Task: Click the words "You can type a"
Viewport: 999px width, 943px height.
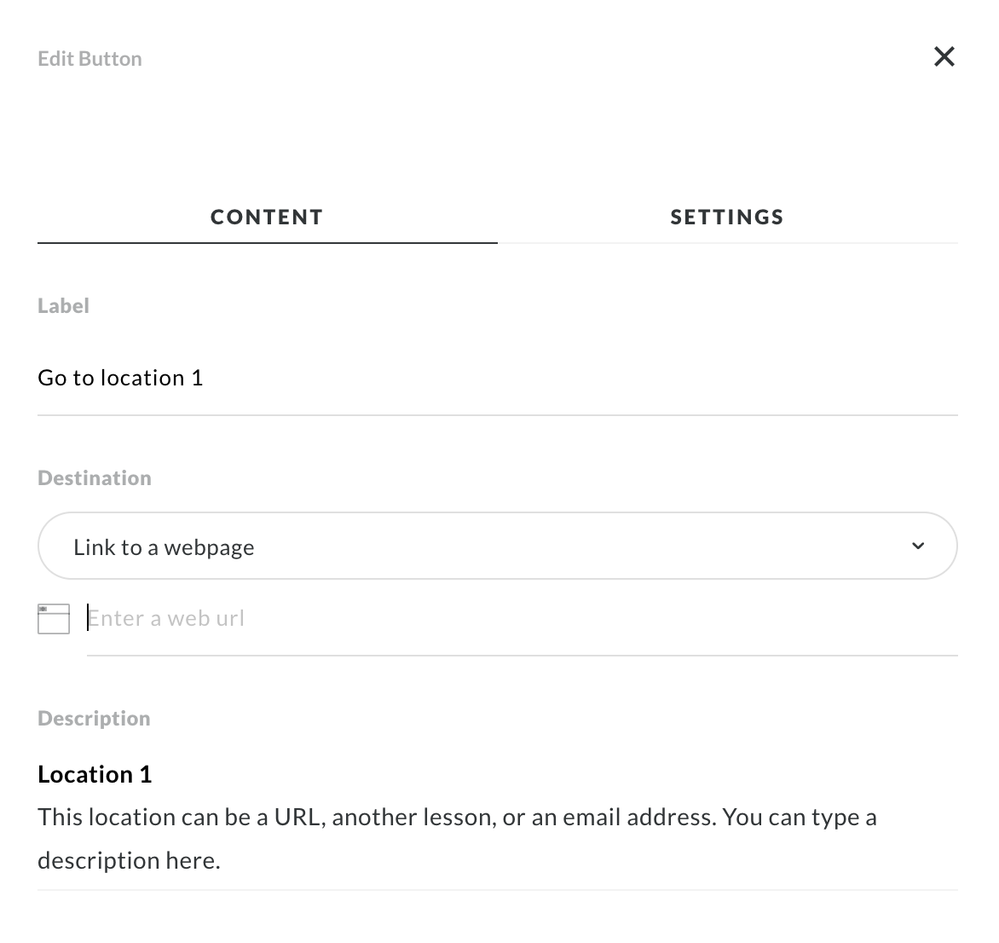Action: click(799, 817)
